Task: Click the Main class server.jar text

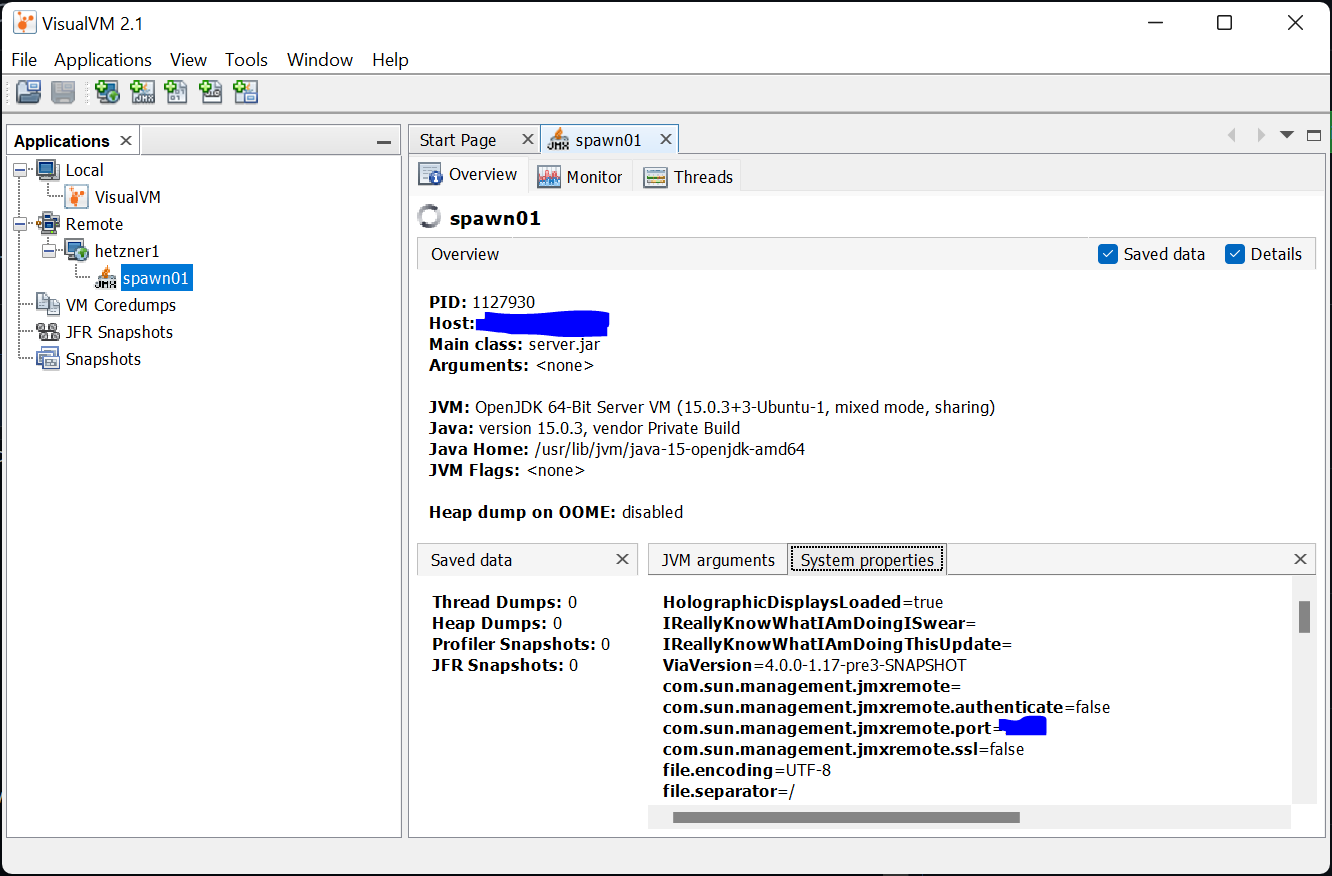Action: pyautogui.click(x=564, y=344)
